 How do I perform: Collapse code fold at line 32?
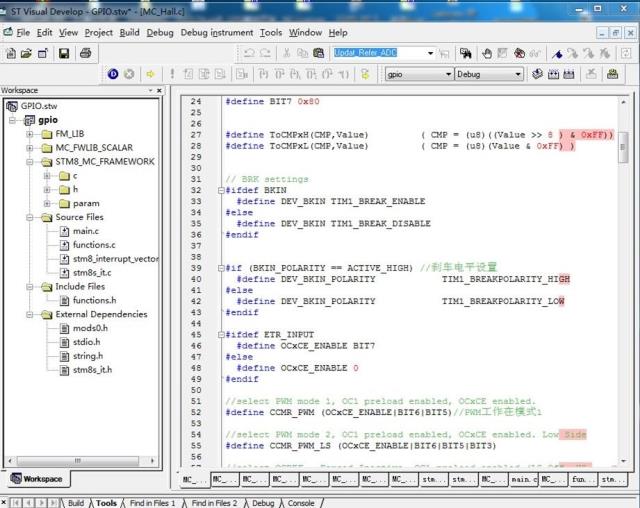point(221,190)
